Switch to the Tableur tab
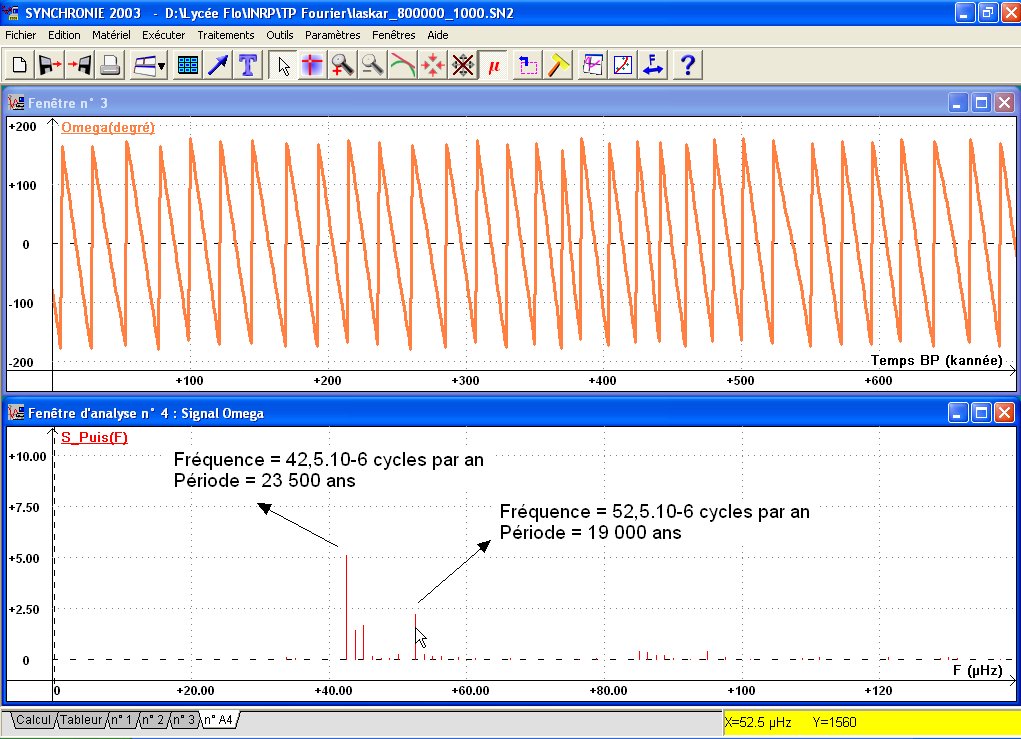Image resolution: width=1021 pixels, height=739 pixels. click(80, 719)
